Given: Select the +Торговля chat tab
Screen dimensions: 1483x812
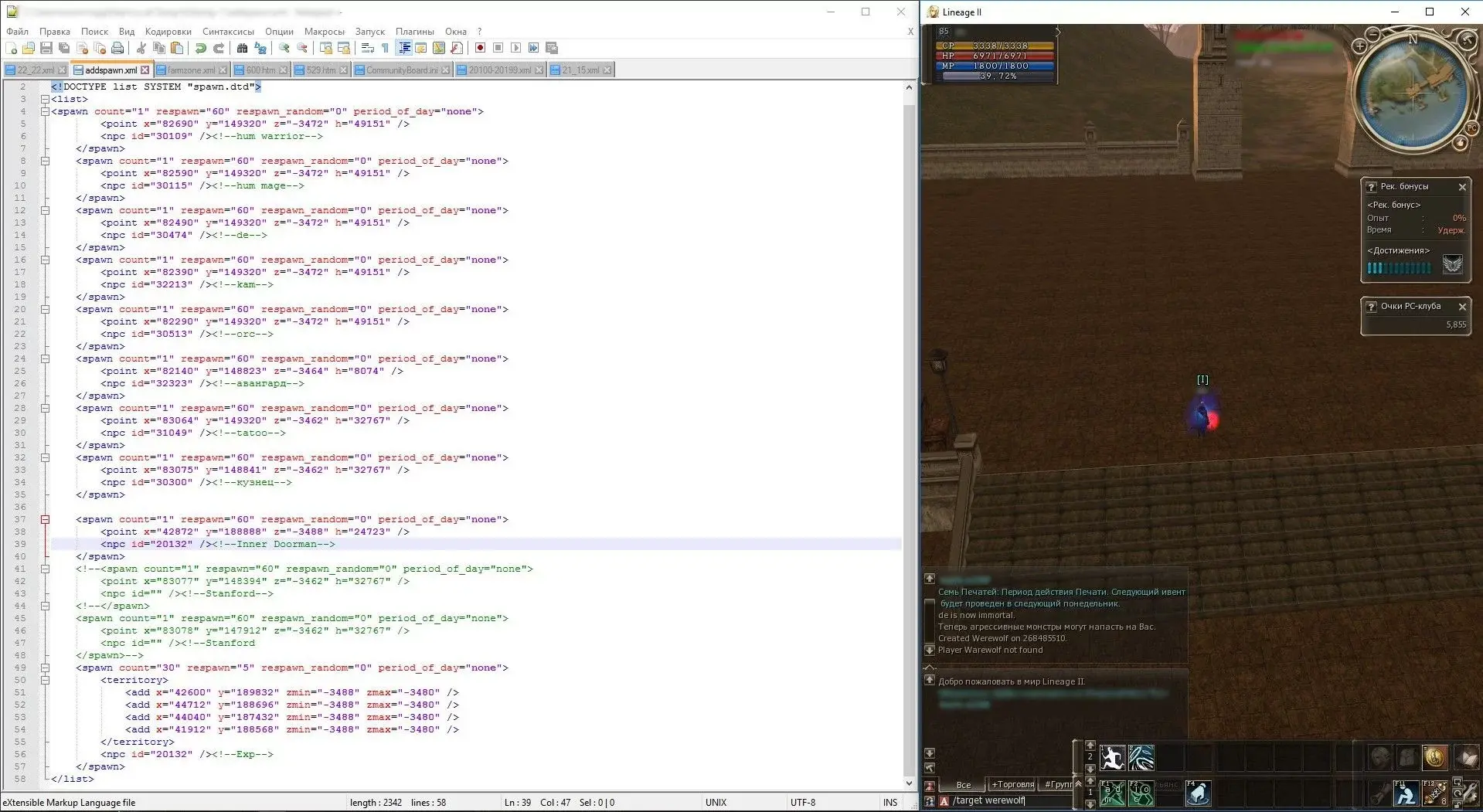Looking at the screenshot, I should [1012, 785].
